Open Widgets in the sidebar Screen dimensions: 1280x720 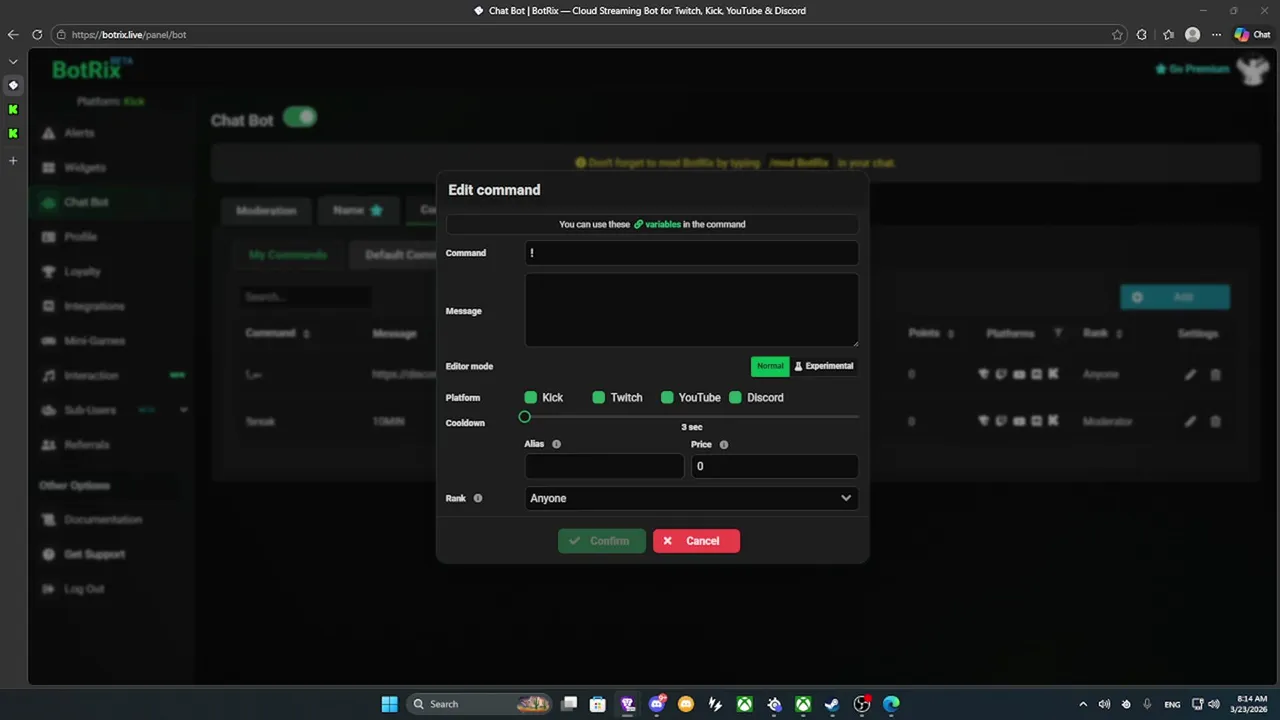pos(84,168)
